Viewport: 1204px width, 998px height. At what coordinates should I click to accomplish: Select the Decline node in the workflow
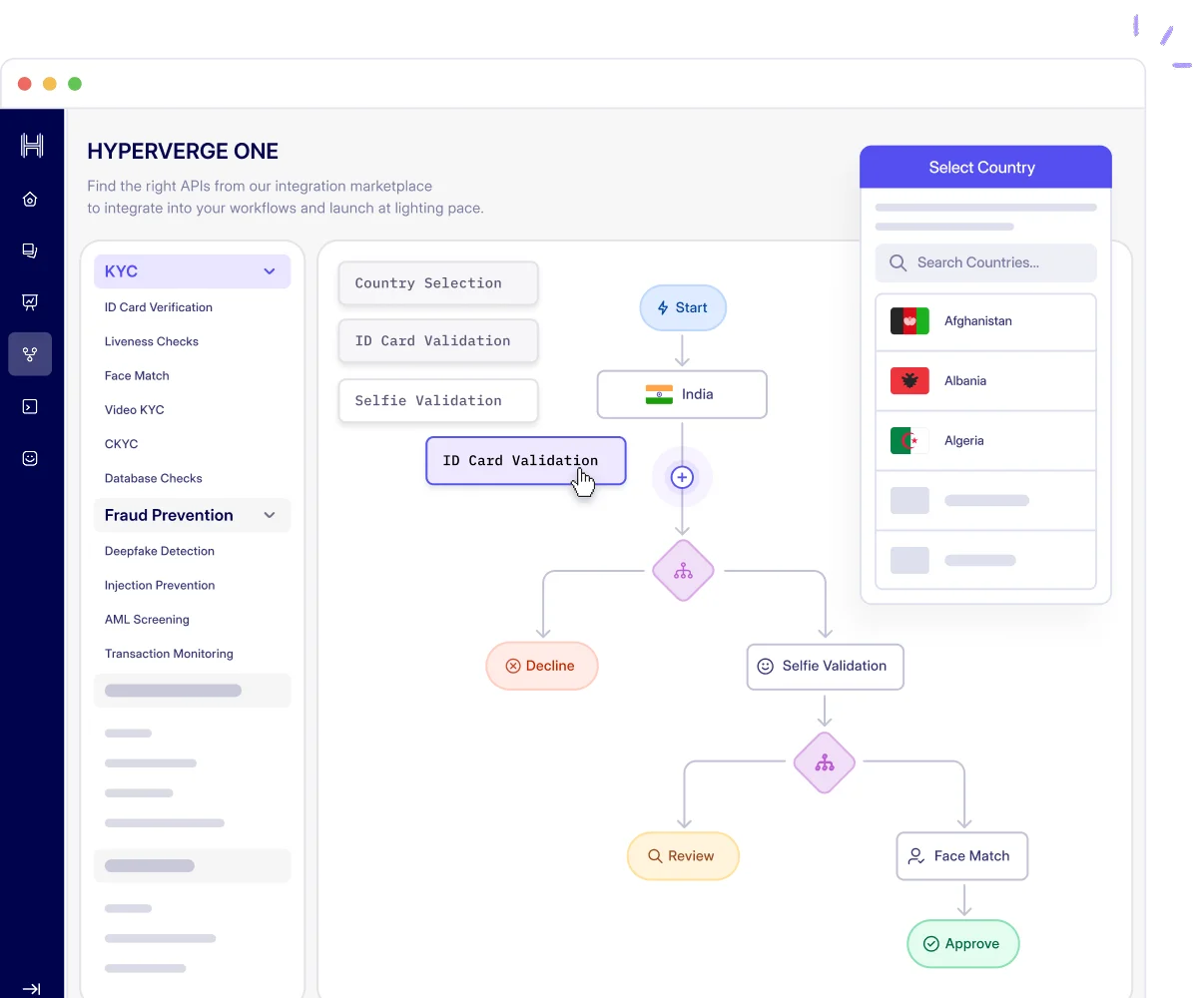[541, 666]
